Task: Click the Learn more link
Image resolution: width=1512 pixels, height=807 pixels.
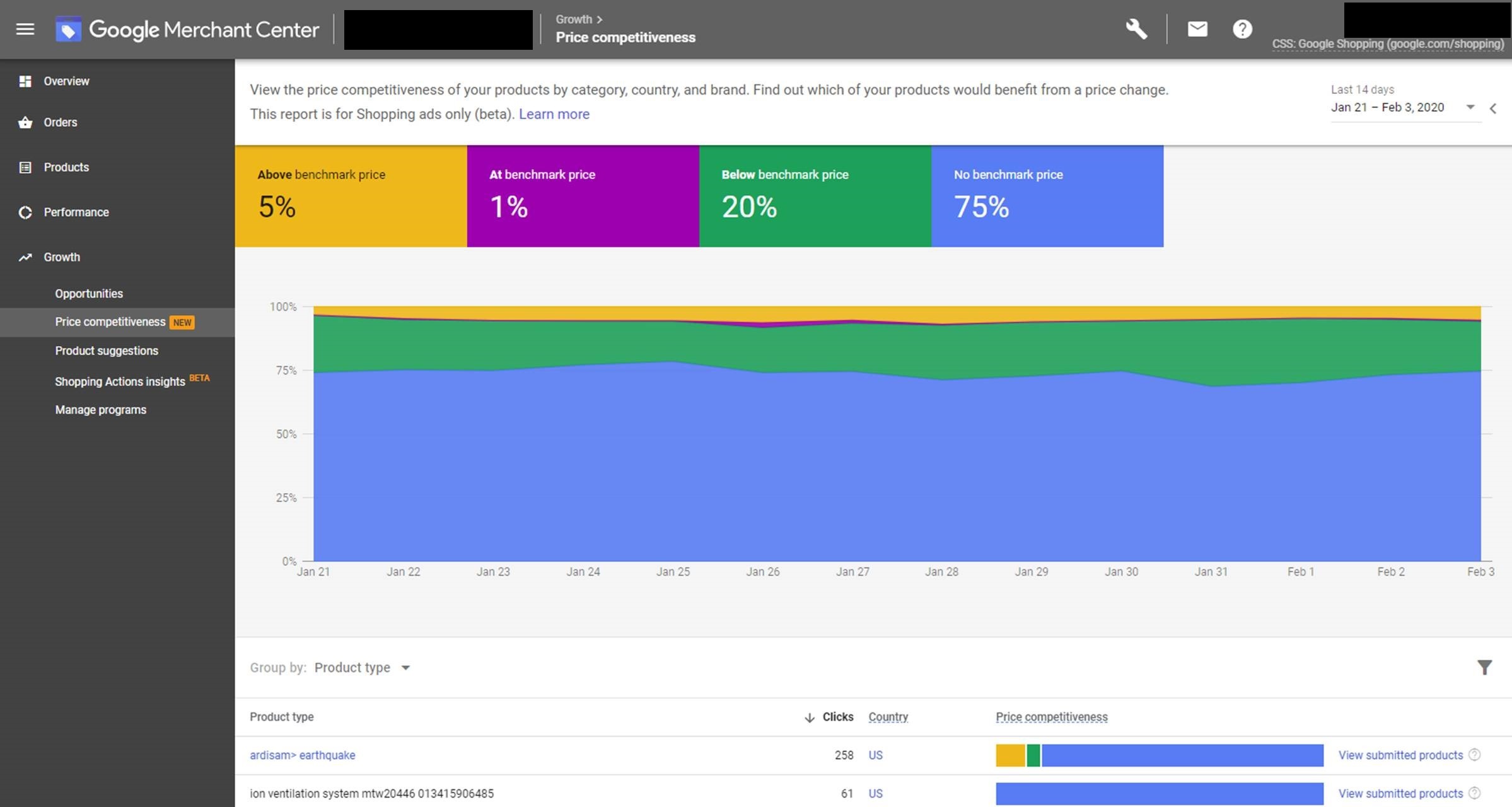Action: (554, 114)
